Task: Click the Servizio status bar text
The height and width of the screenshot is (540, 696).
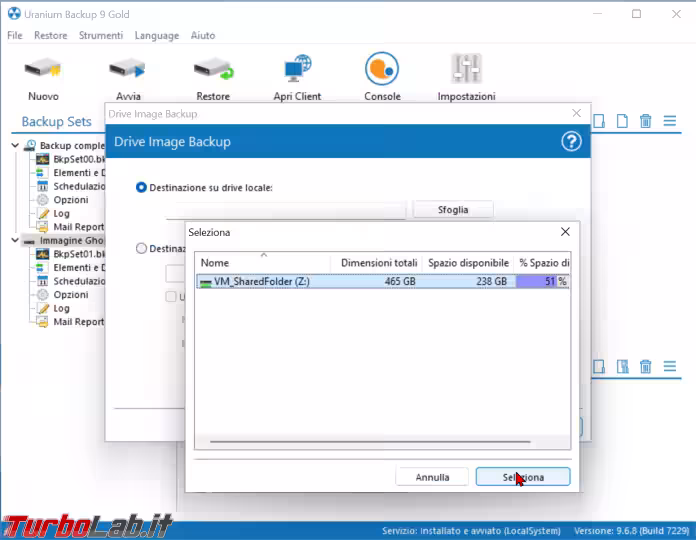Action: [471, 531]
